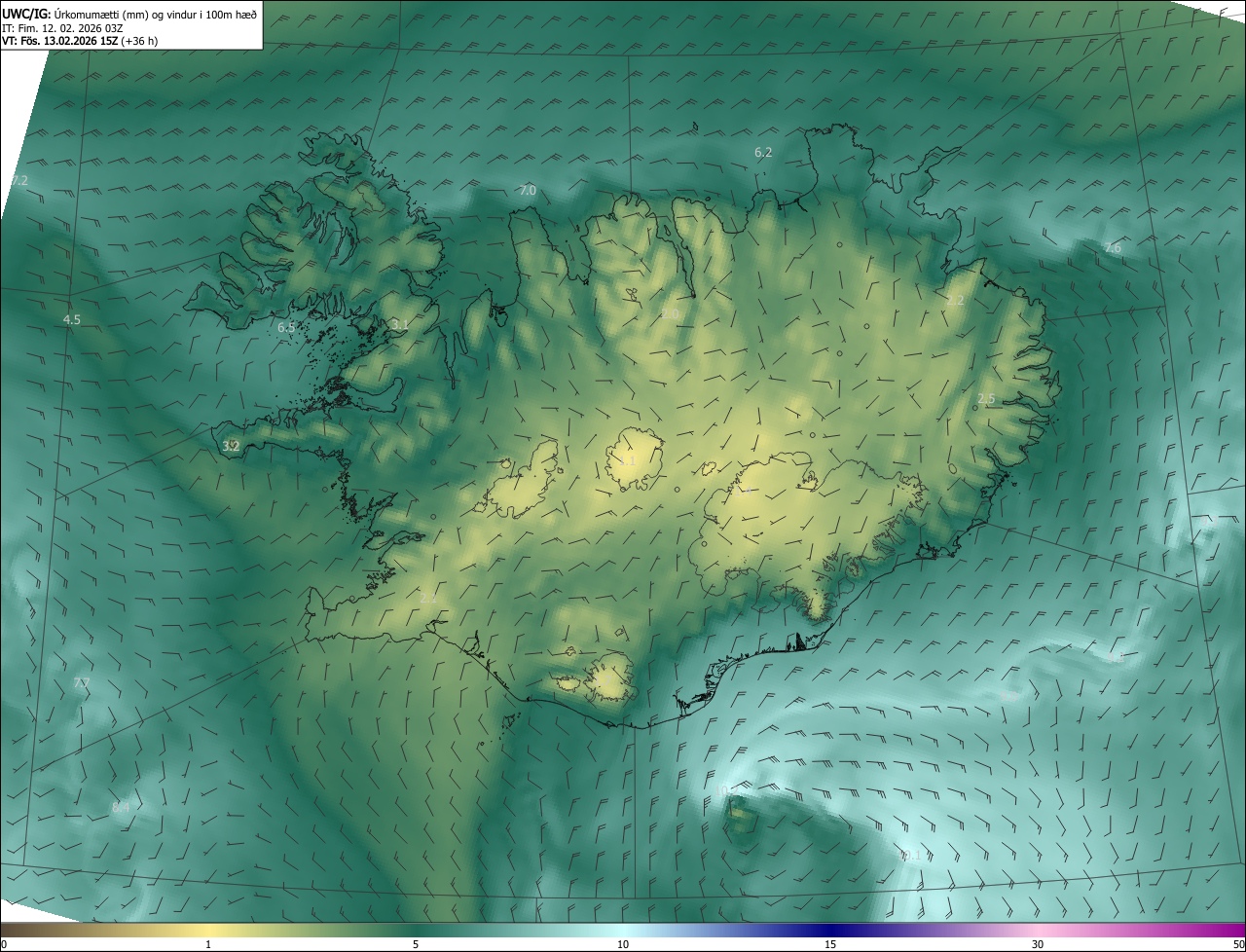Image resolution: width=1246 pixels, height=952 pixels.
Task: Click the 'IT: Fim. 12. 02. 2026 03Z' line
Action: [x=62, y=28]
